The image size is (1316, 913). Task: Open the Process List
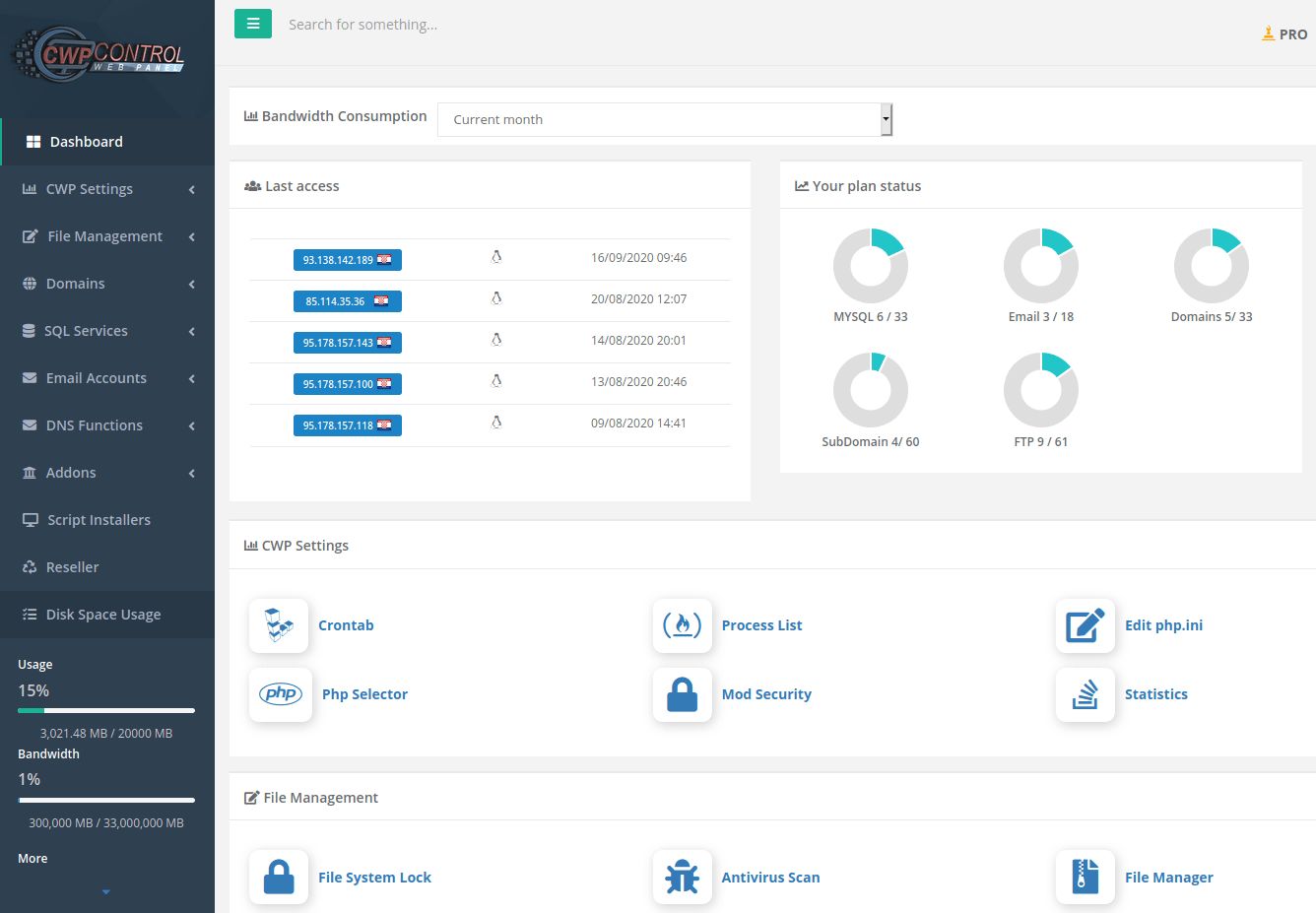tap(761, 625)
